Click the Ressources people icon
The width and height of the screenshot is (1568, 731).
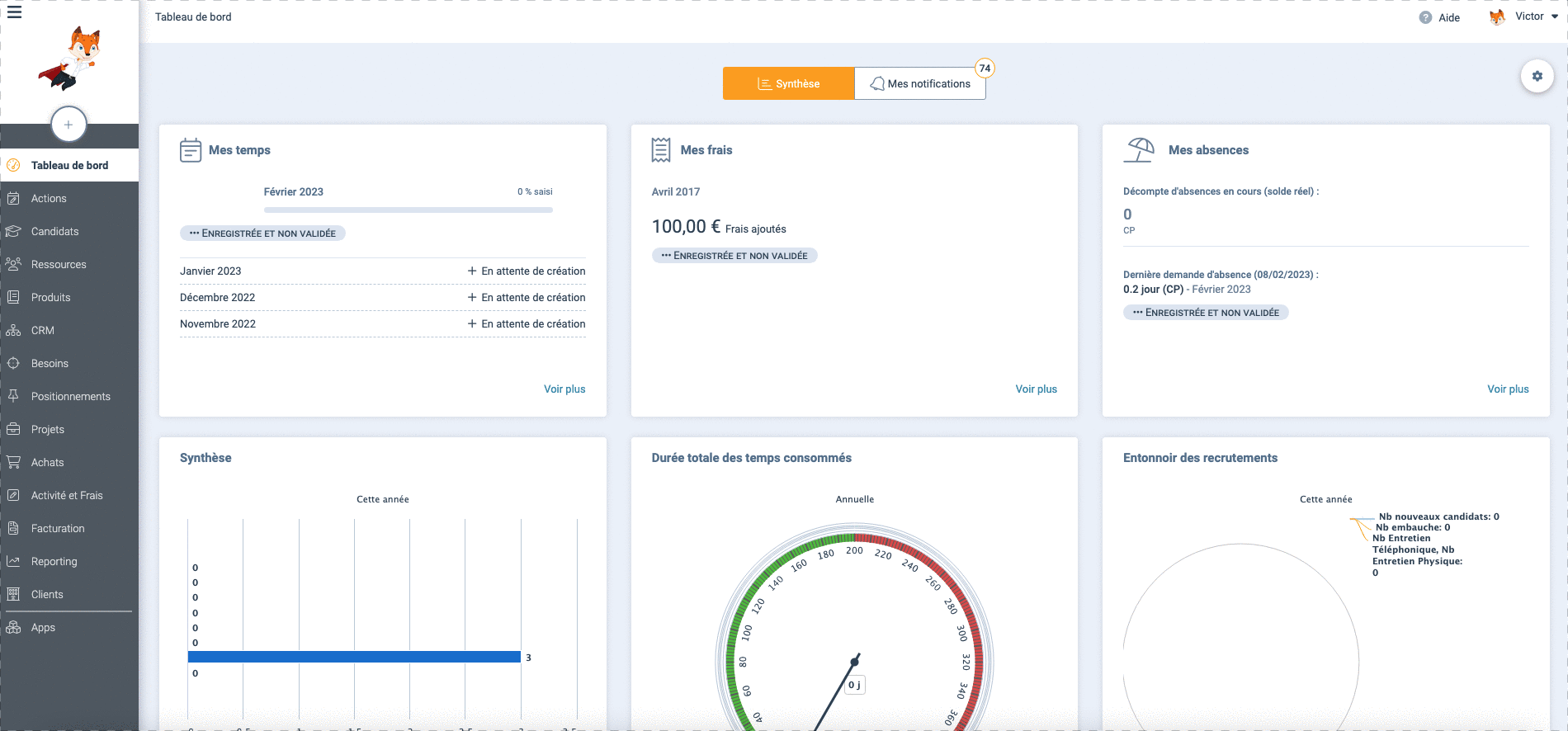coord(13,264)
